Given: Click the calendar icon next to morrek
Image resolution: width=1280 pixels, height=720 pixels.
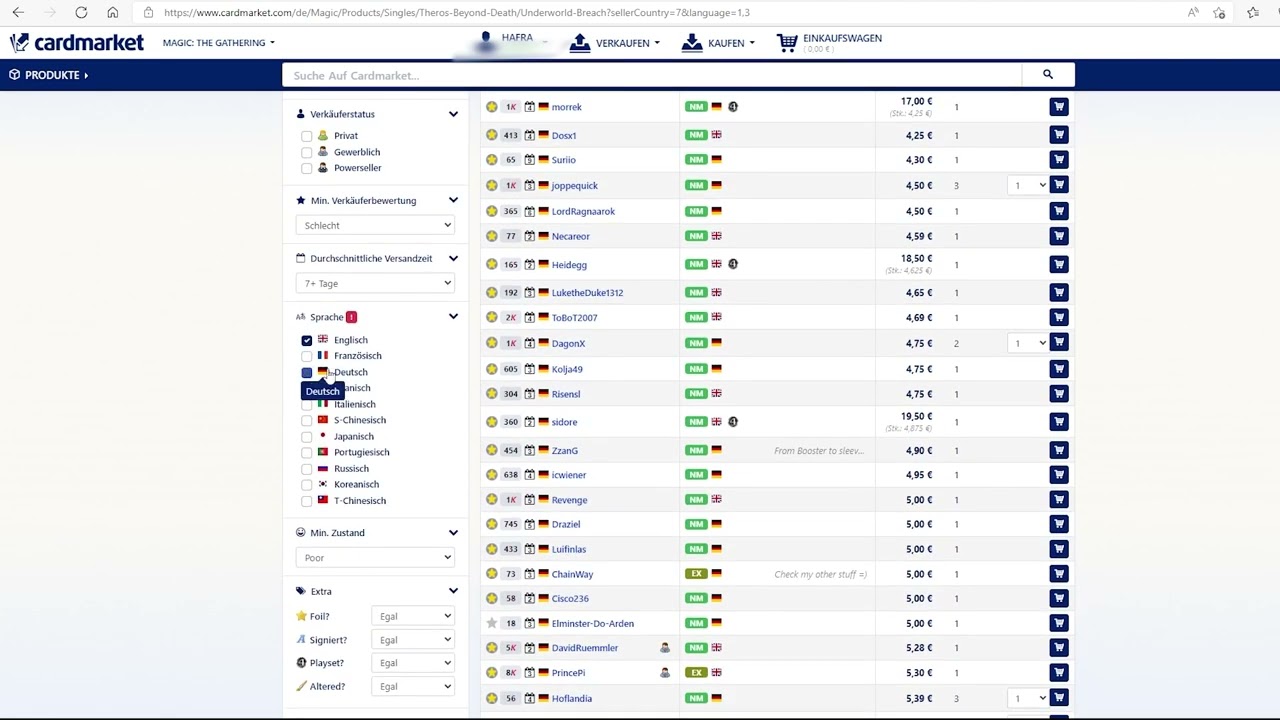Looking at the screenshot, I should click(530, 107).
